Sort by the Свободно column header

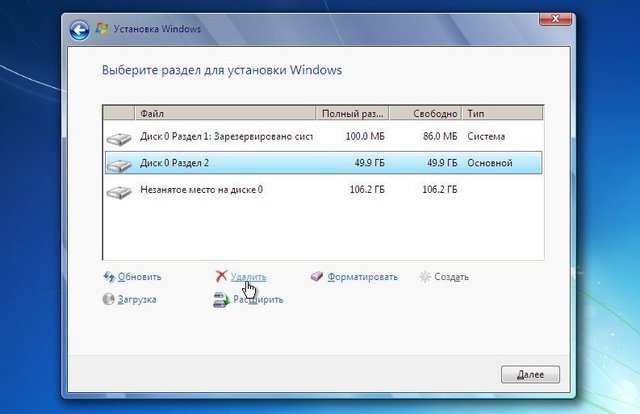(x=425, y=113)
